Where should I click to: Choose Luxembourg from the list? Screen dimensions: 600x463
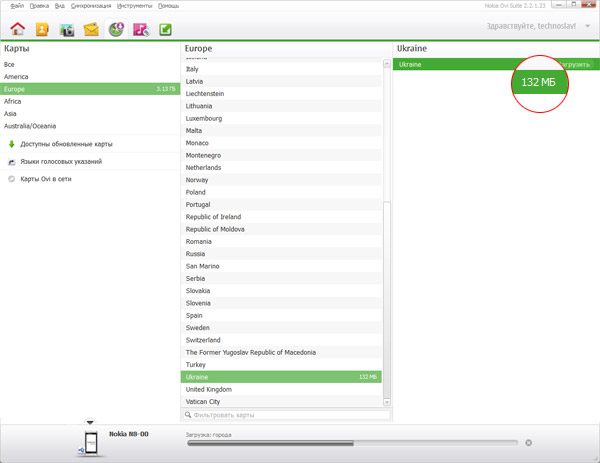(x=281, y=118)
